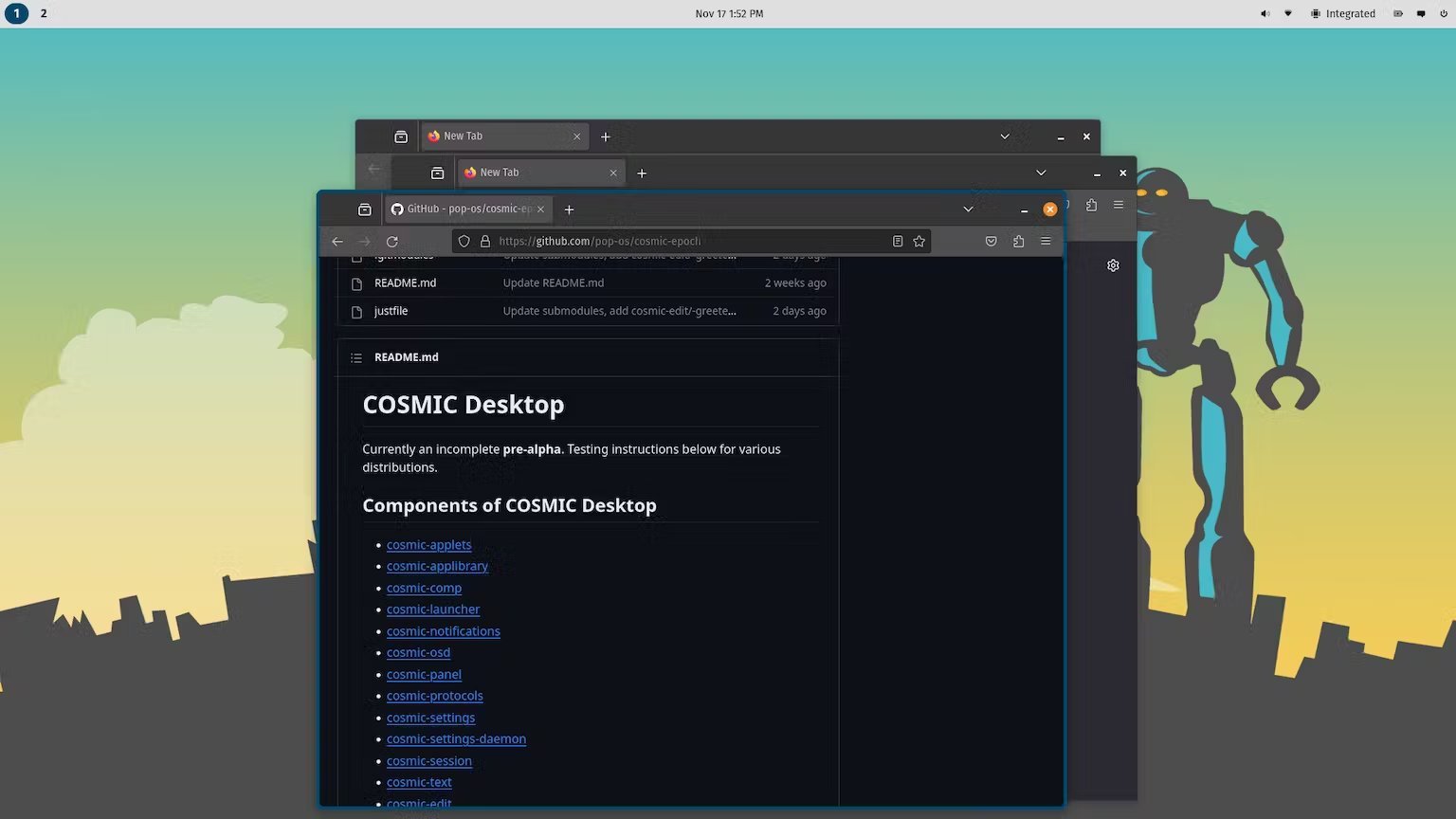Select the README.md header label

pos(406,357)
